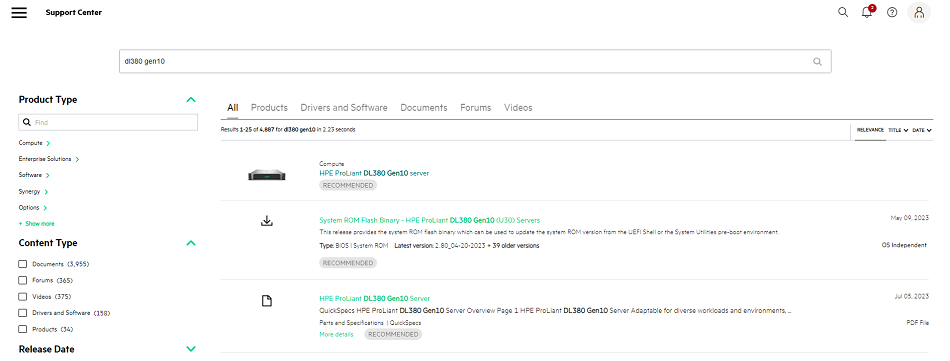Click RECOMMENDED badge under System ROM result
Viewport: 950px width, 361px height.
click(x=348, y=263)
